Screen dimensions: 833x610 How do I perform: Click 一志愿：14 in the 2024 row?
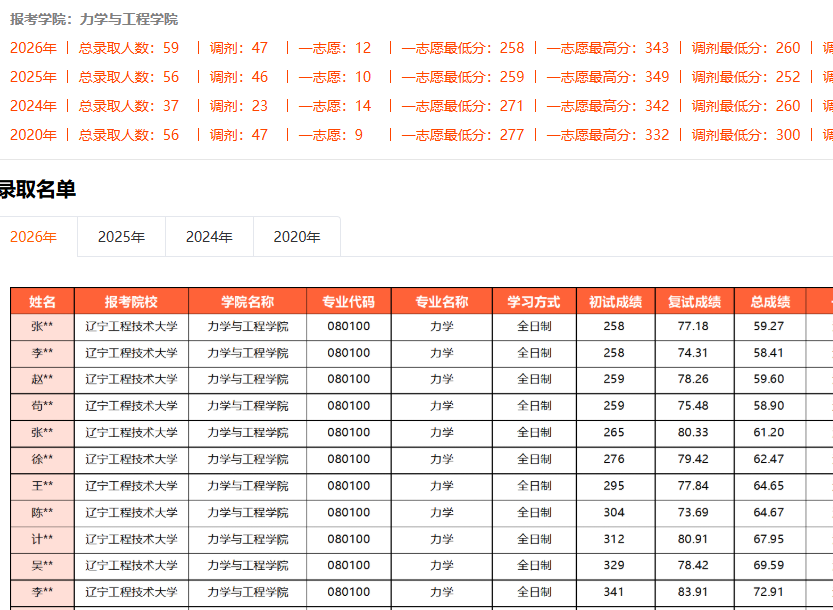(335, 106)
